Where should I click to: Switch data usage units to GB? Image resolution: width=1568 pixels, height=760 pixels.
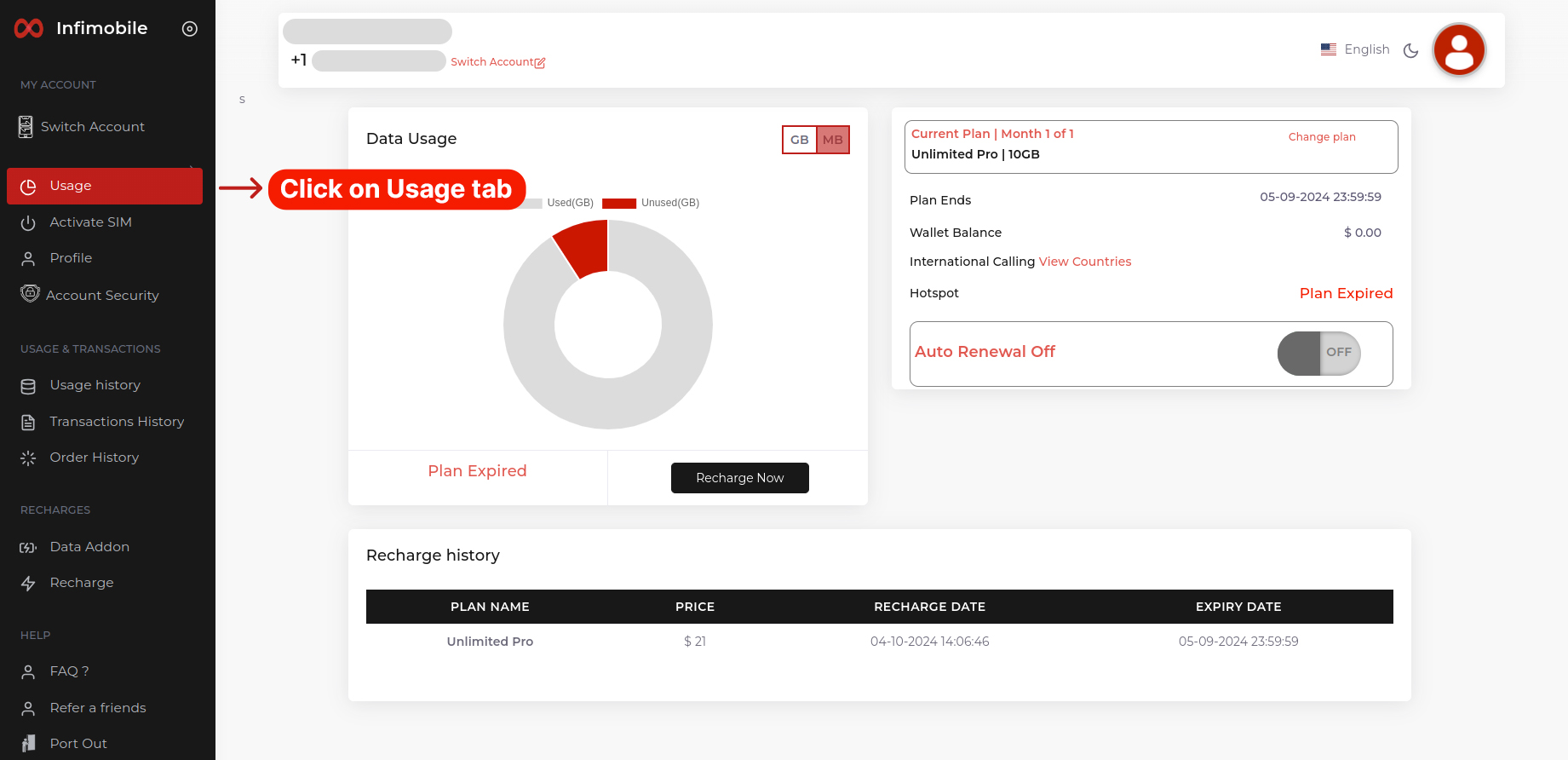click(799, 140)
